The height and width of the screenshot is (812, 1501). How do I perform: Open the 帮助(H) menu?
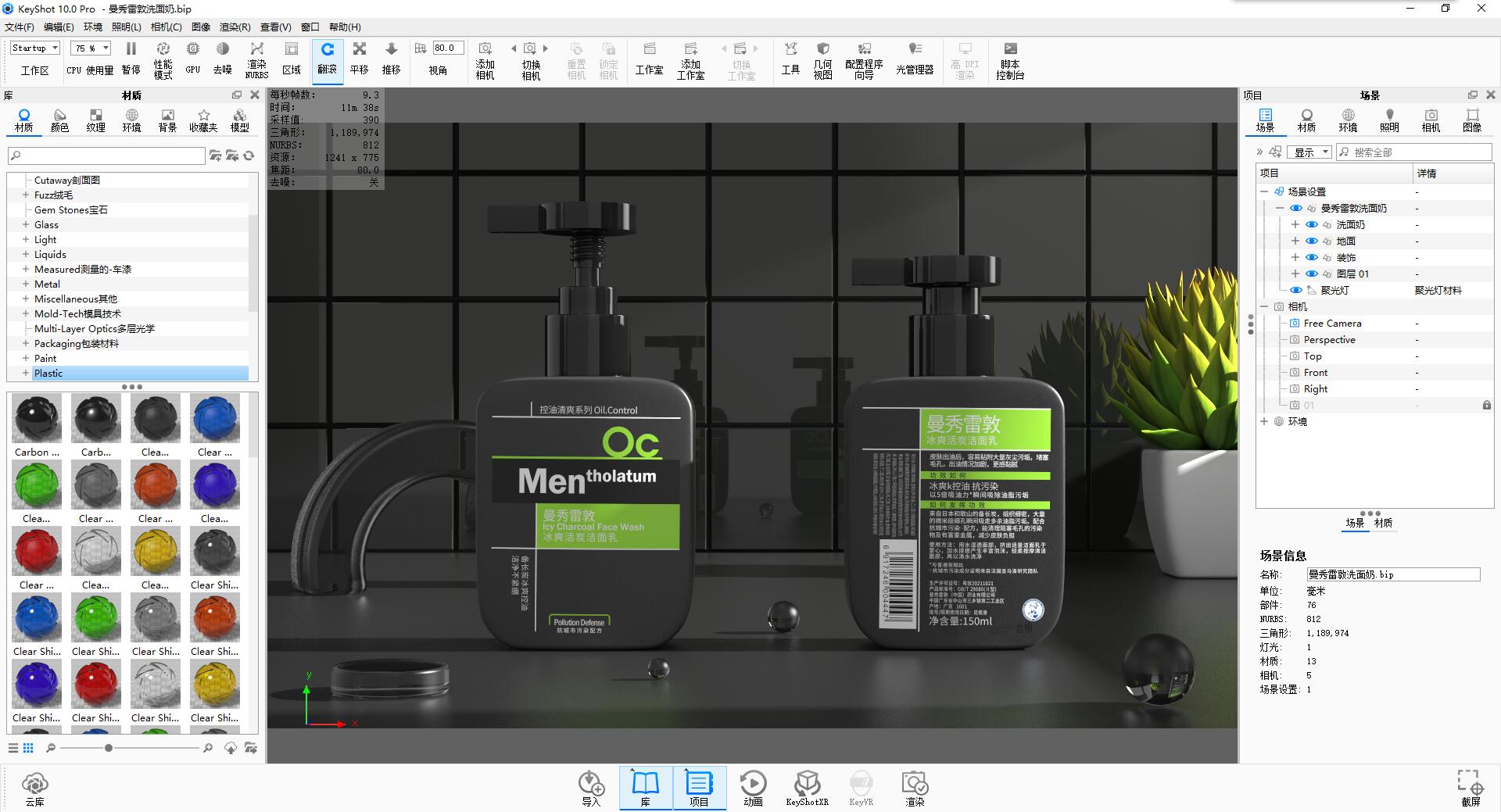345,27
